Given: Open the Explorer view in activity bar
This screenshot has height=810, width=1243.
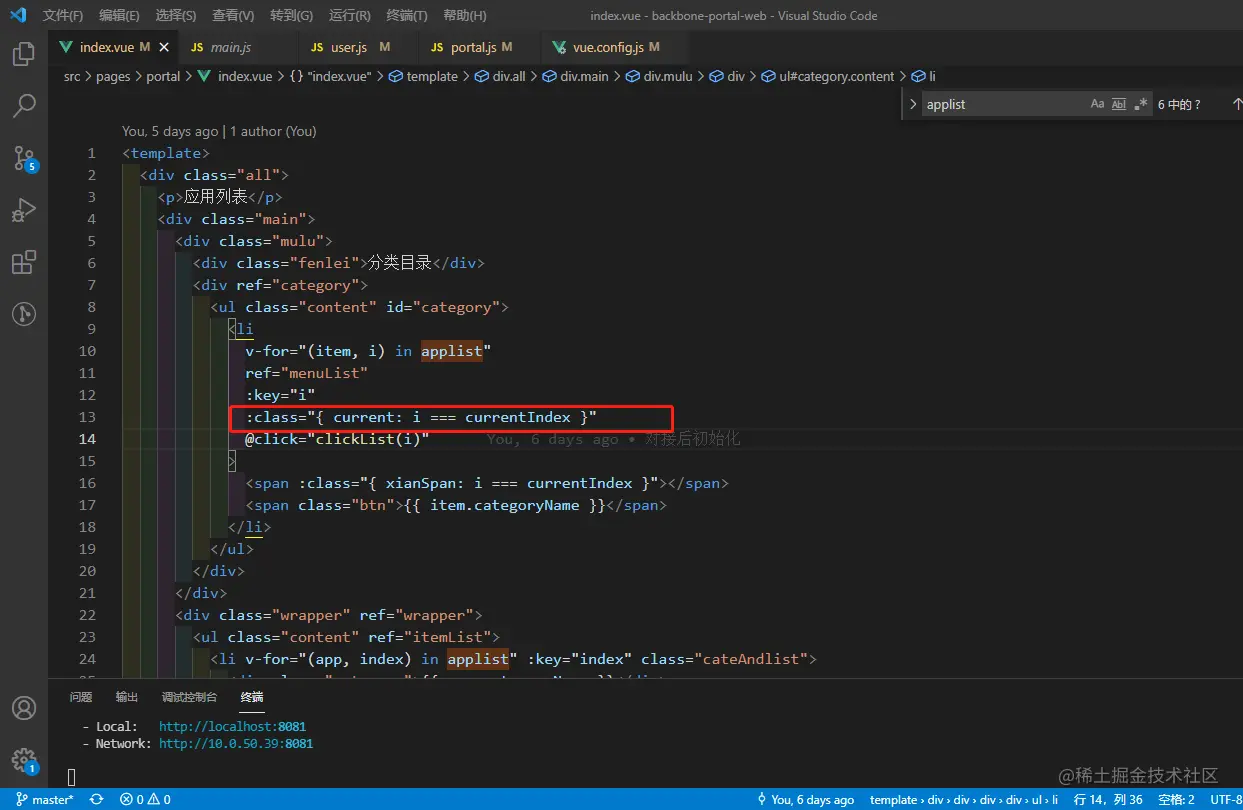Looking at the screenshot, I should click(24, 54).
